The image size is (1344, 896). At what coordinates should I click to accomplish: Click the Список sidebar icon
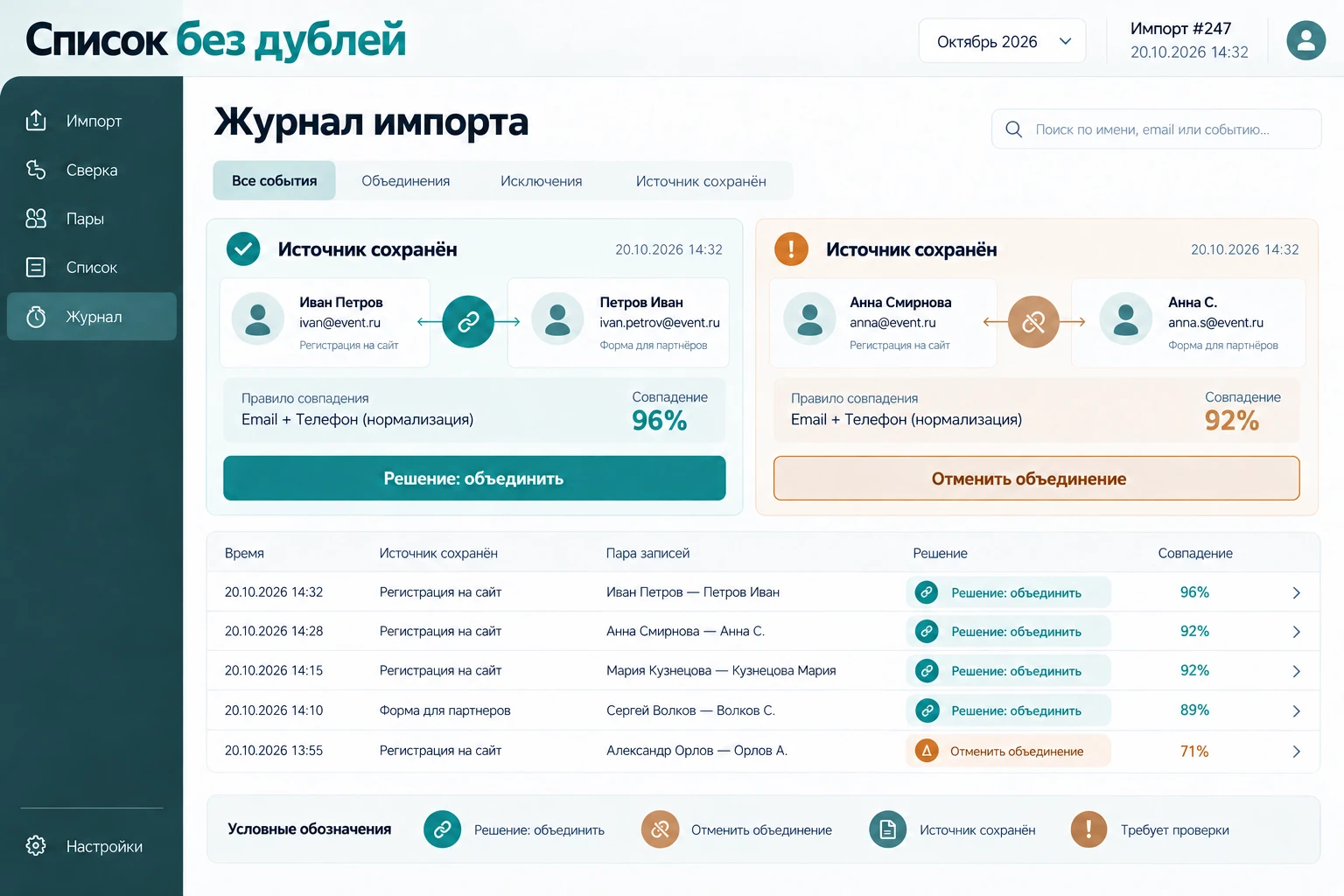36,267
